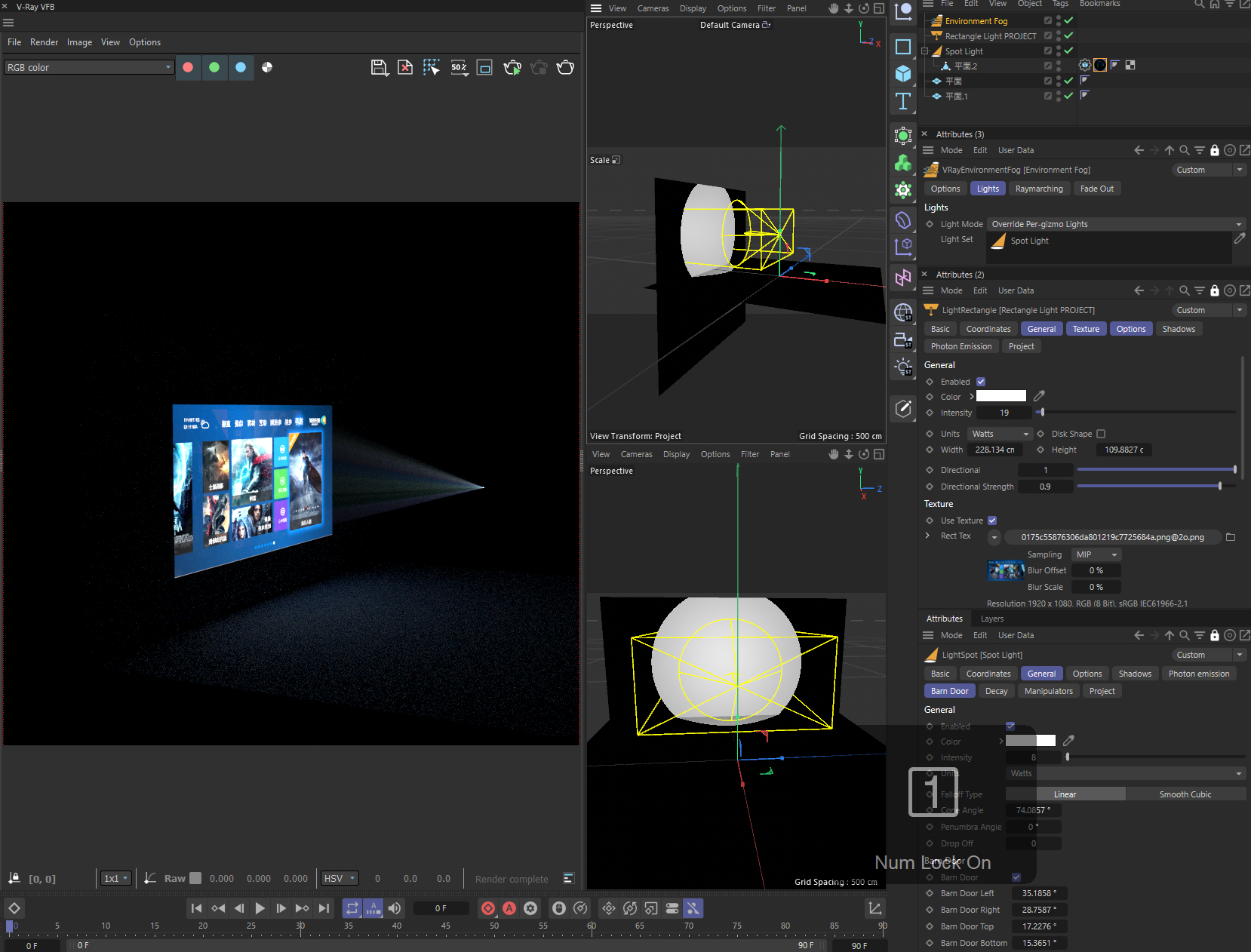This screenshot has width=1251, height=952.
Task: Go to start of animation
Action: 197,908
